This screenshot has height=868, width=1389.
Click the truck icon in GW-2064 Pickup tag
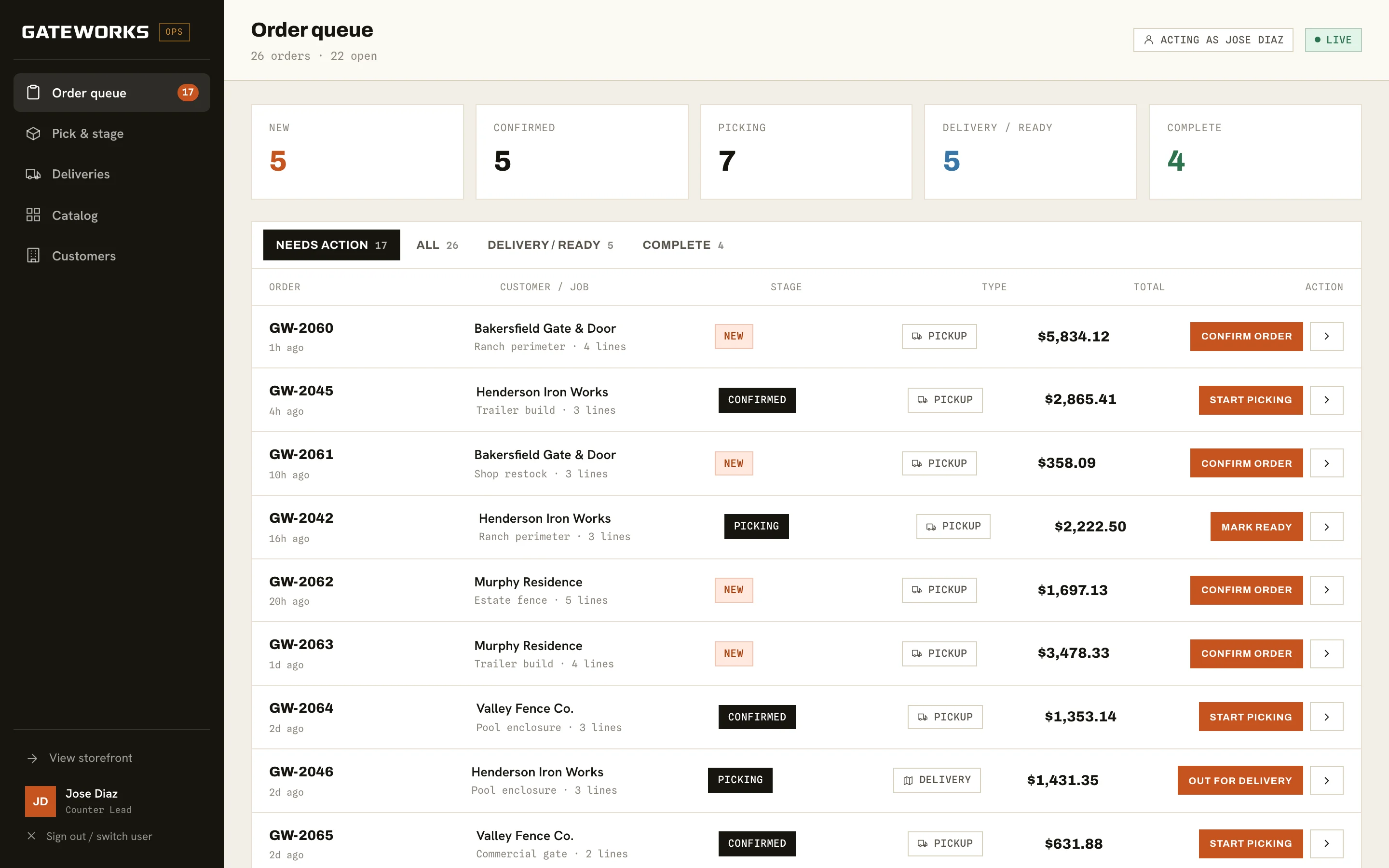coord(922,717)
